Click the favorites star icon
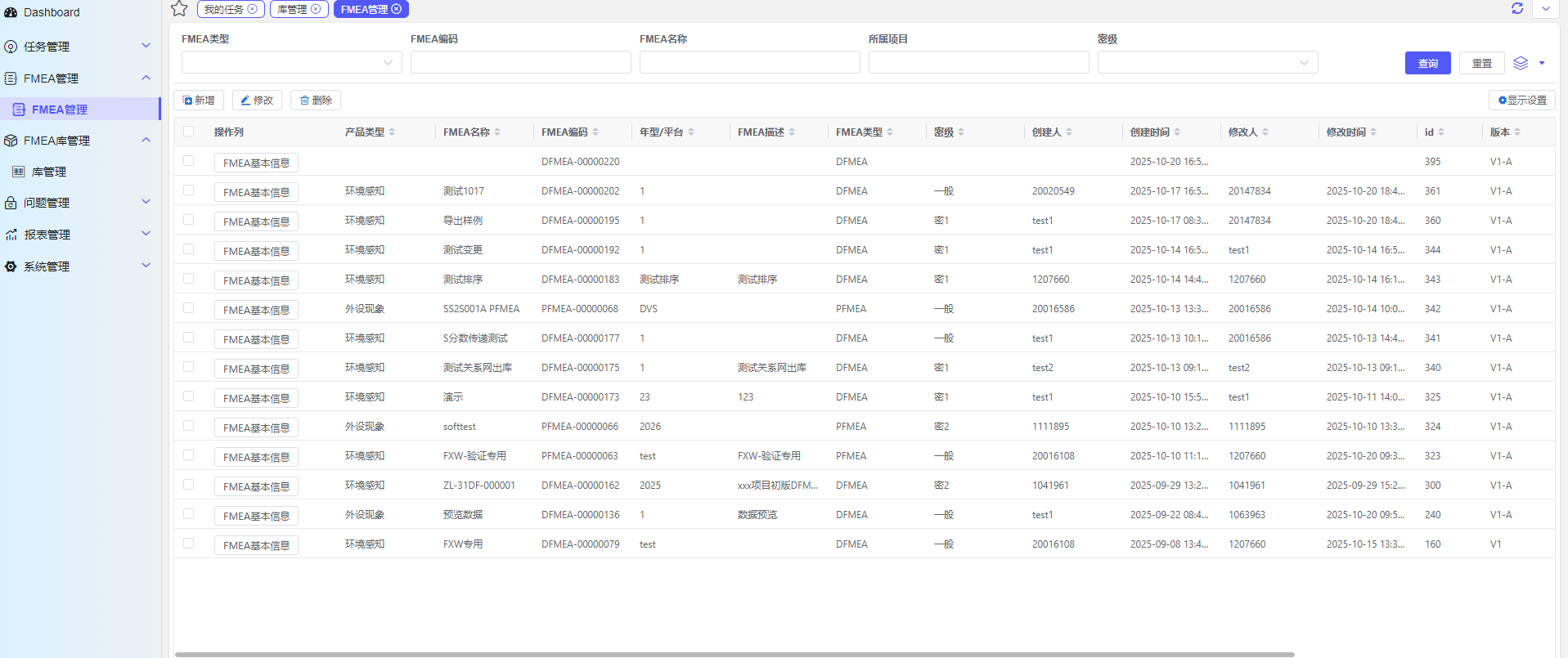 (x=179, y=9)
